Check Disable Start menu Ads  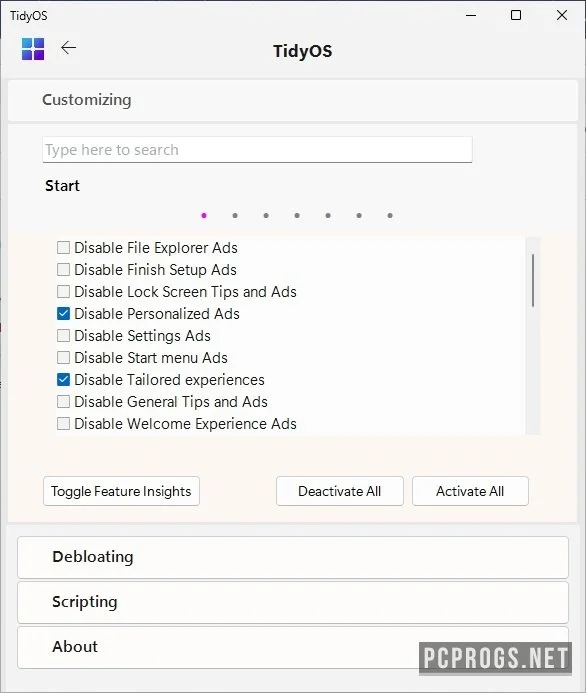[64, 358]
